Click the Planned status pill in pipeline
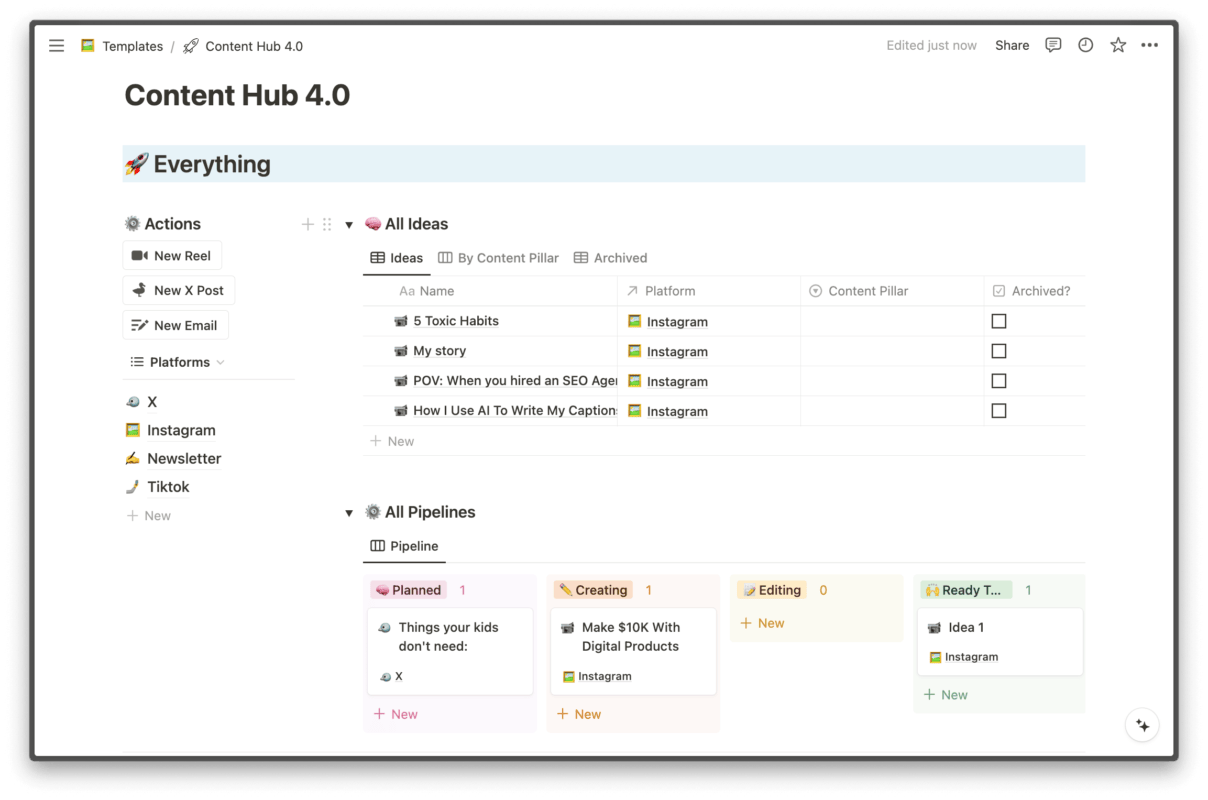Screen dimensions: 1208x800 pos(408,589)
